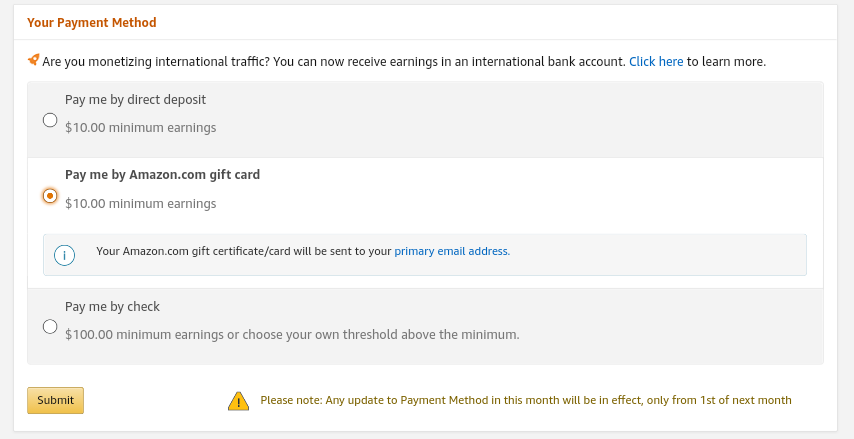Click the rocket icon beside international traffic notice

[34, 60]
